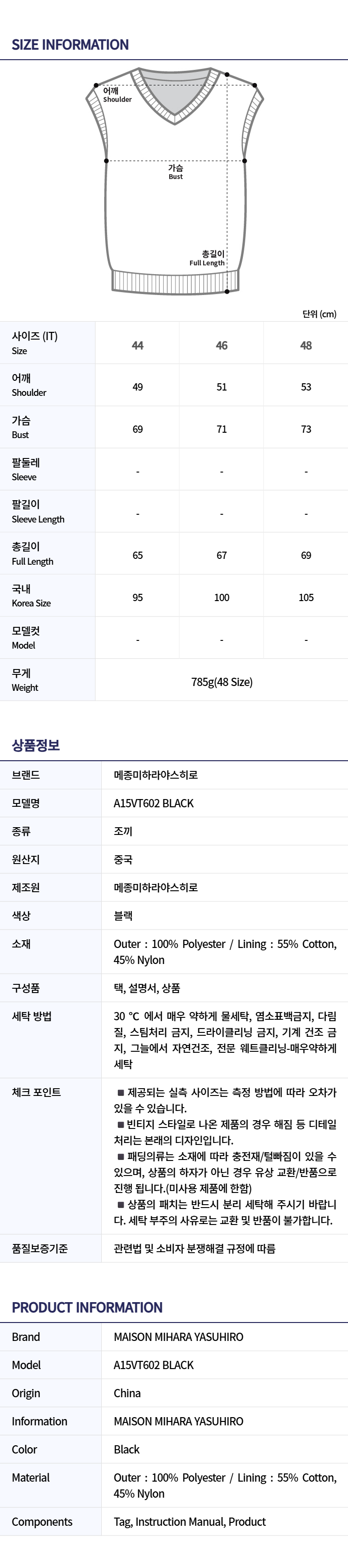This screenshot has width=348, height=1568.
Task: Select the size 48 column header
Action: [306, 346]
